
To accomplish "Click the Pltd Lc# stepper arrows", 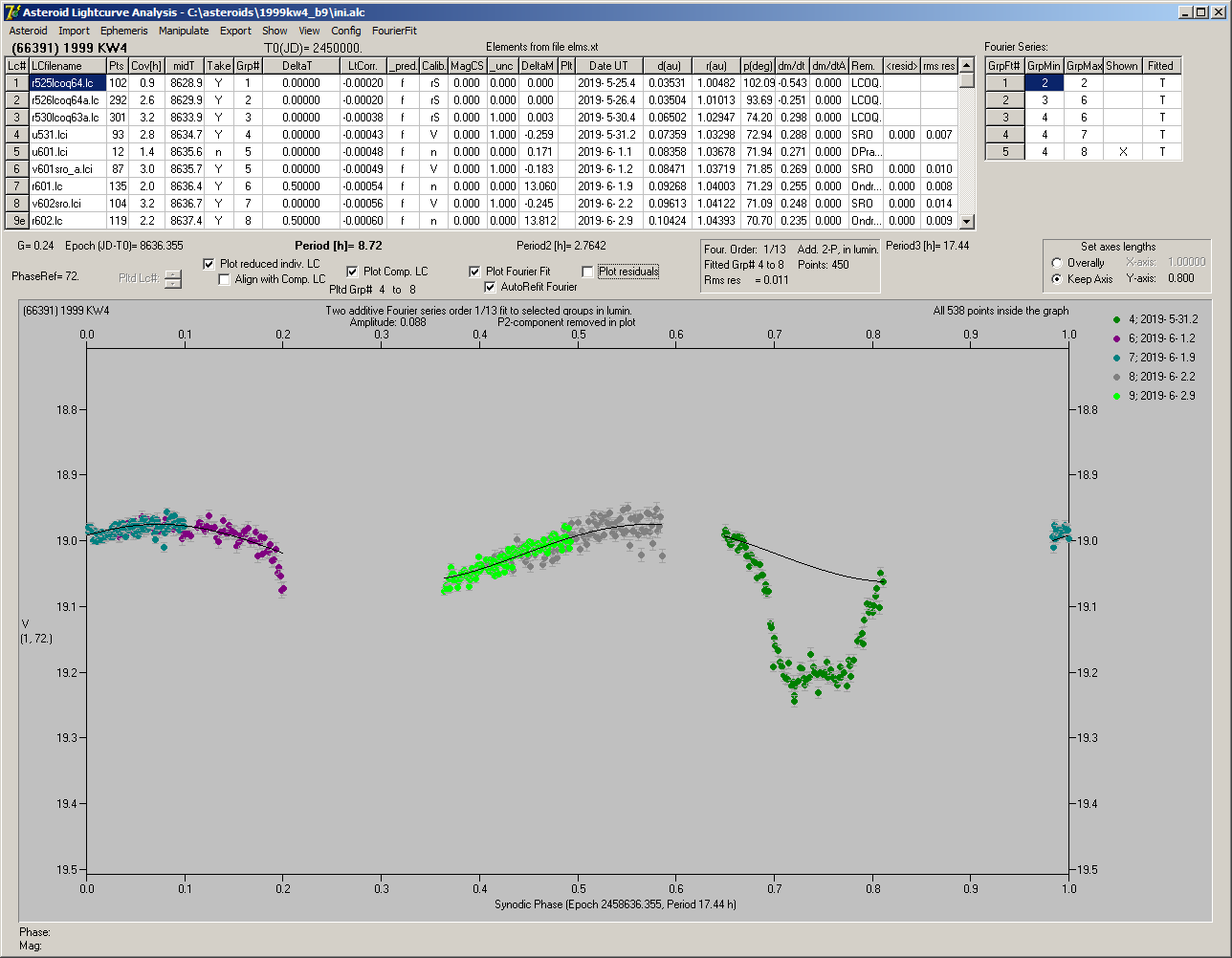I will pos(172,278).
